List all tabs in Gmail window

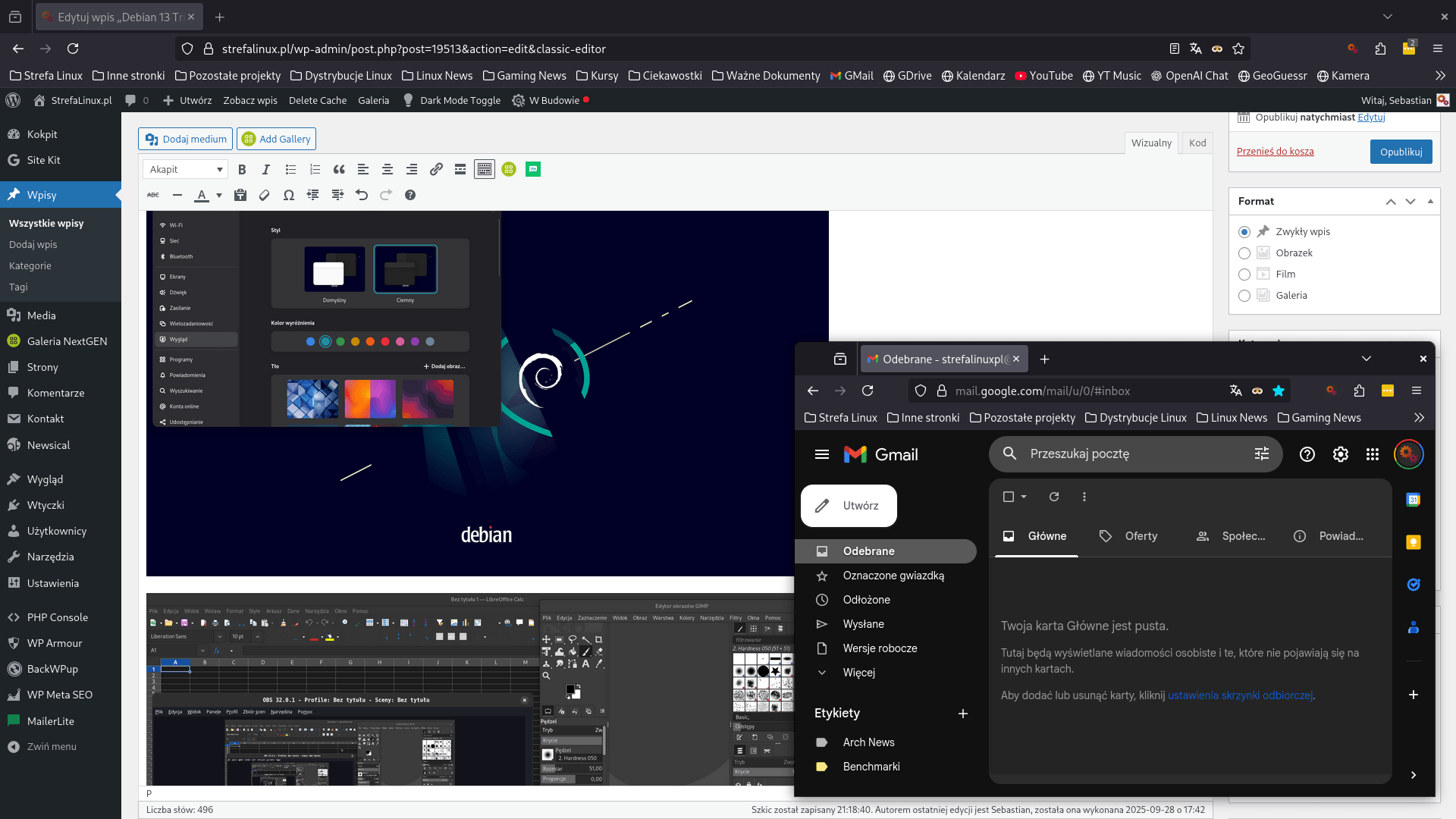click(1367, 359)
